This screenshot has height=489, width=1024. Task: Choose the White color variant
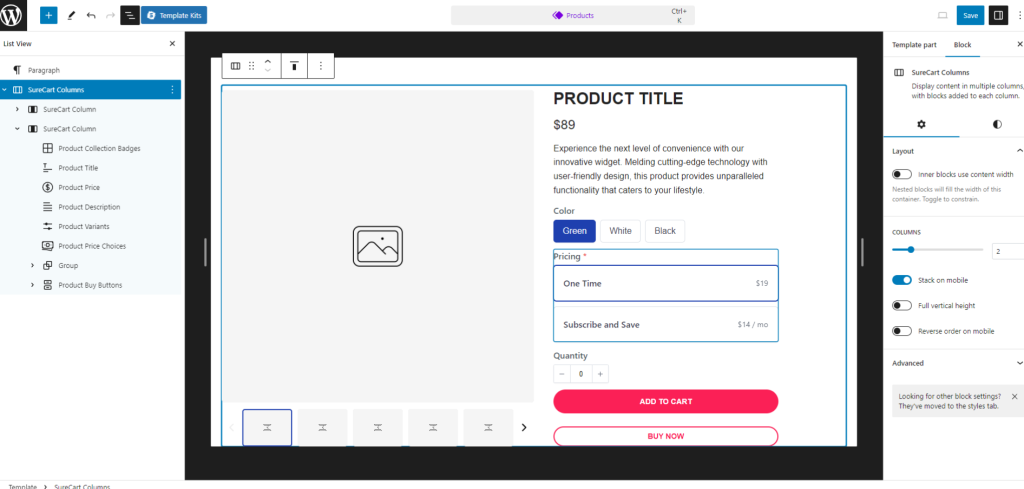tap(620, 231)
